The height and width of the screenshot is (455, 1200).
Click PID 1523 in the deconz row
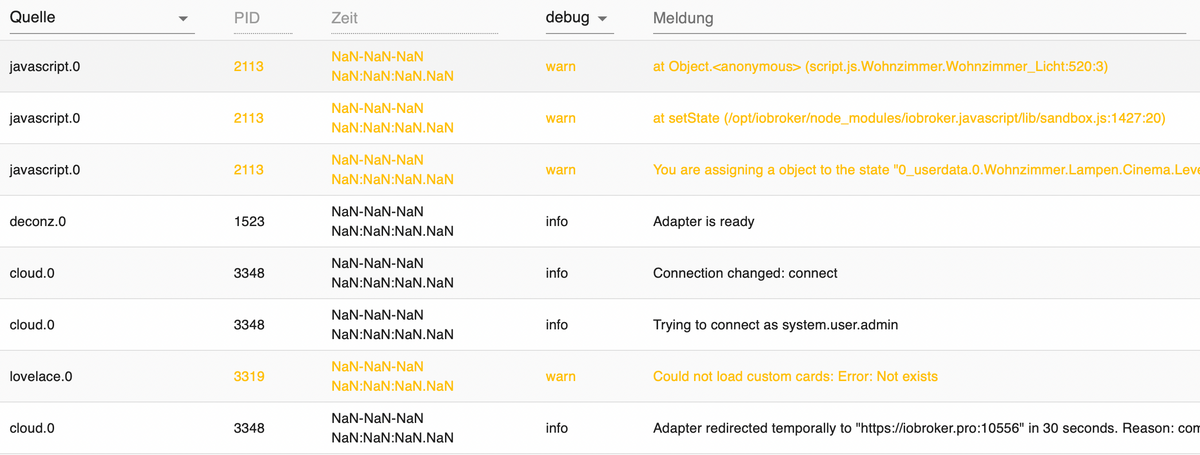(249, 221)
